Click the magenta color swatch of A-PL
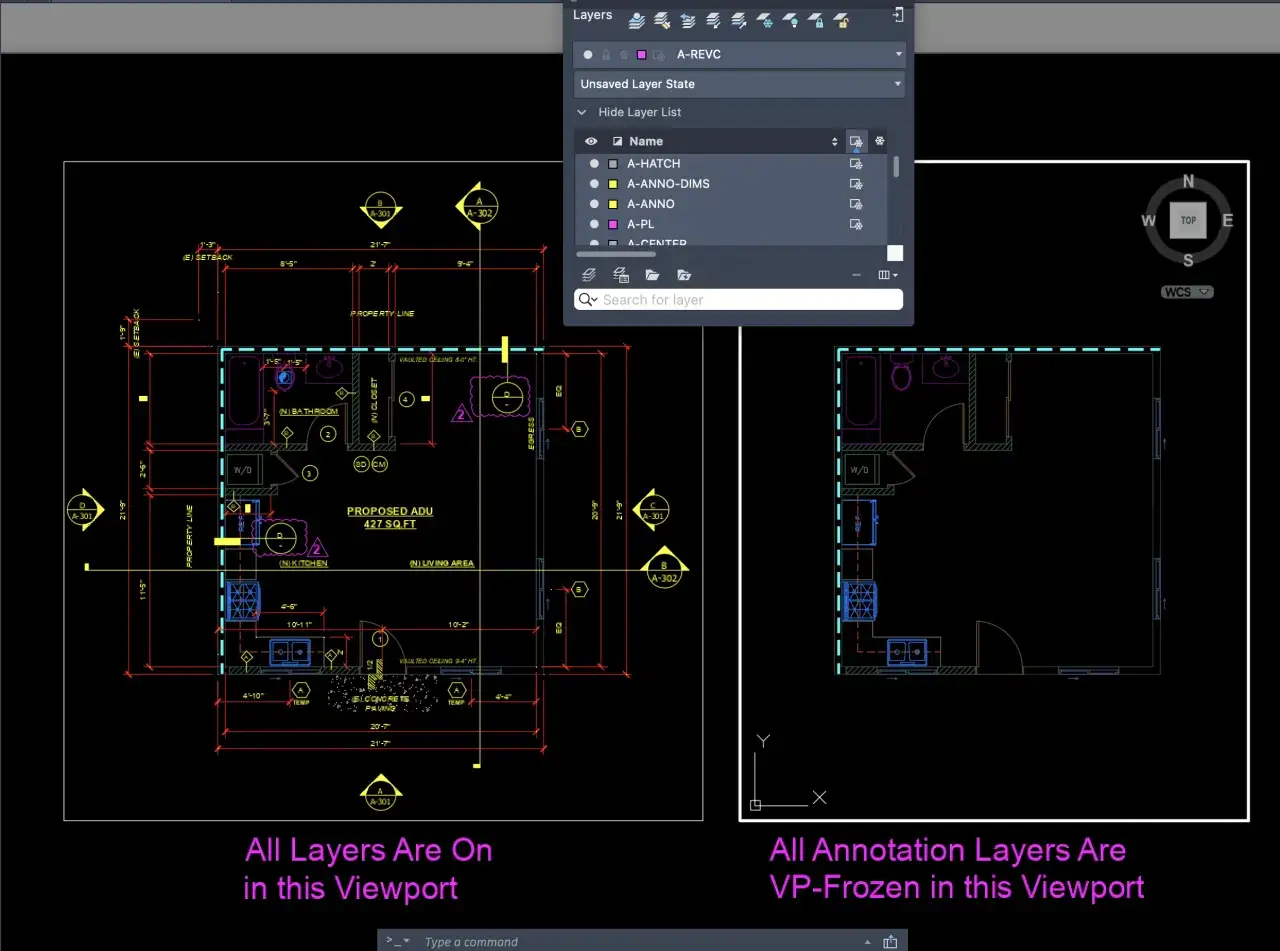Screen dimensions: 1280x951 [613, 224]
